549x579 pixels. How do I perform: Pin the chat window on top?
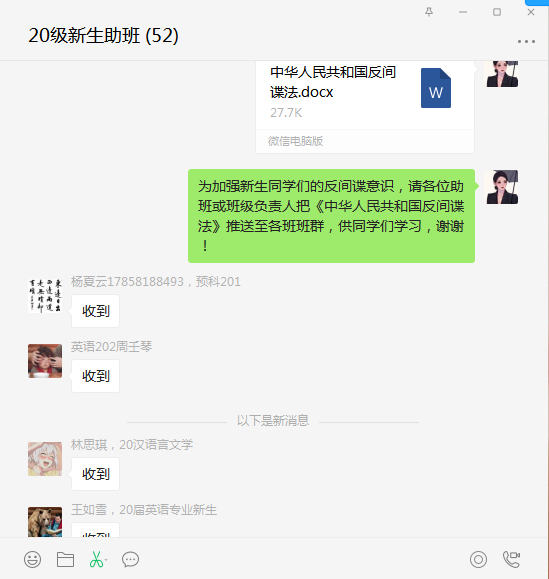(429, 12)
